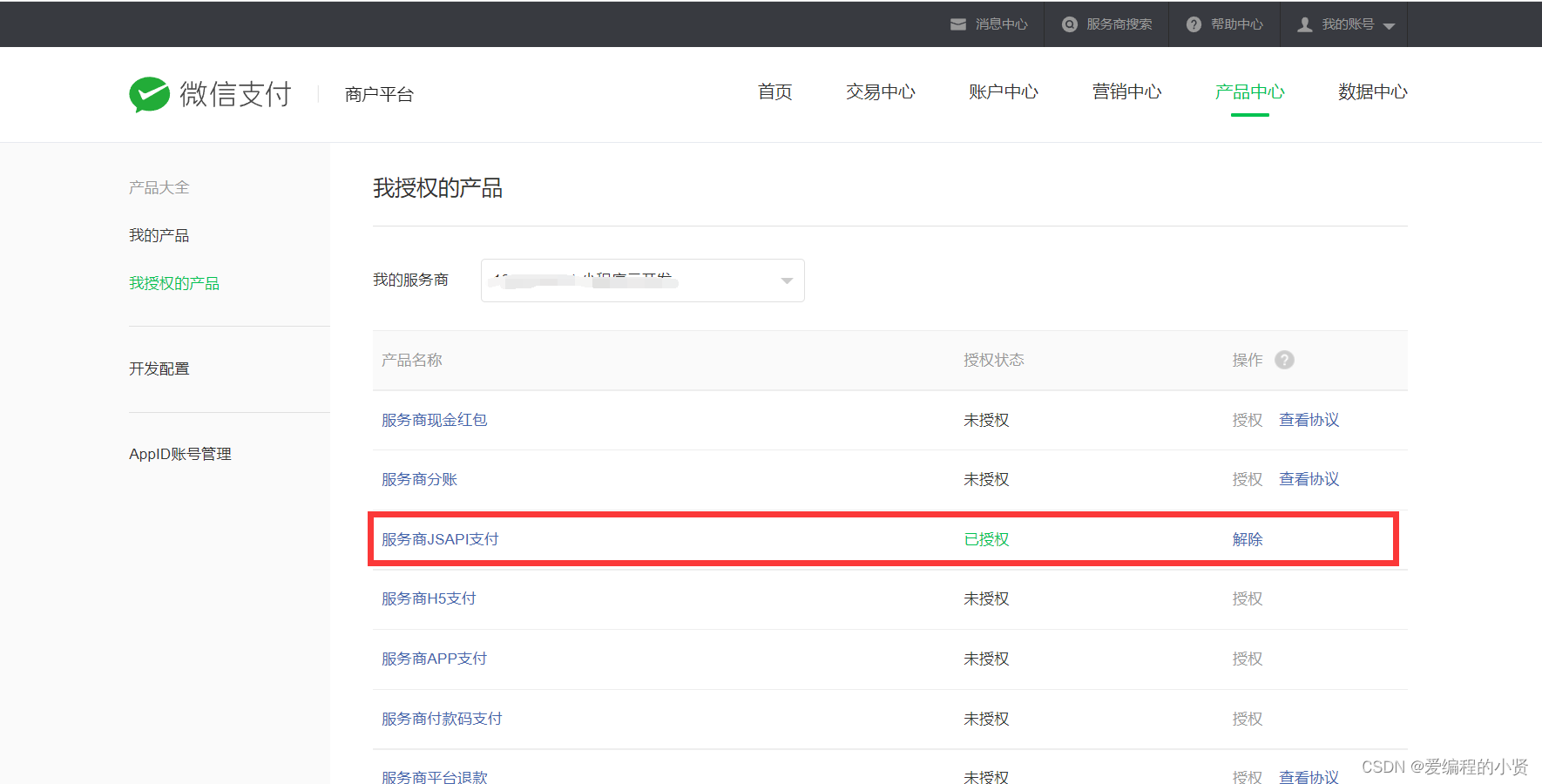Open the 我的服务商 combo box
Viewport: 1542px width, 784px height.
click(x=643, y=280)
